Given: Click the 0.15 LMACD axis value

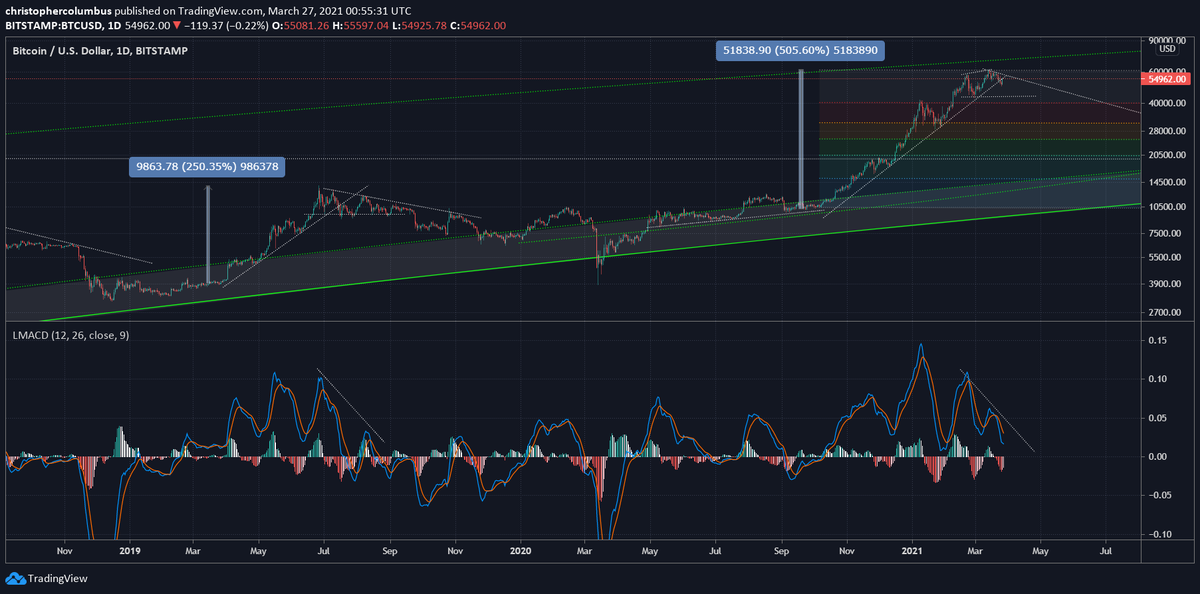Looking at the screenshot, I should (1158, 340).
